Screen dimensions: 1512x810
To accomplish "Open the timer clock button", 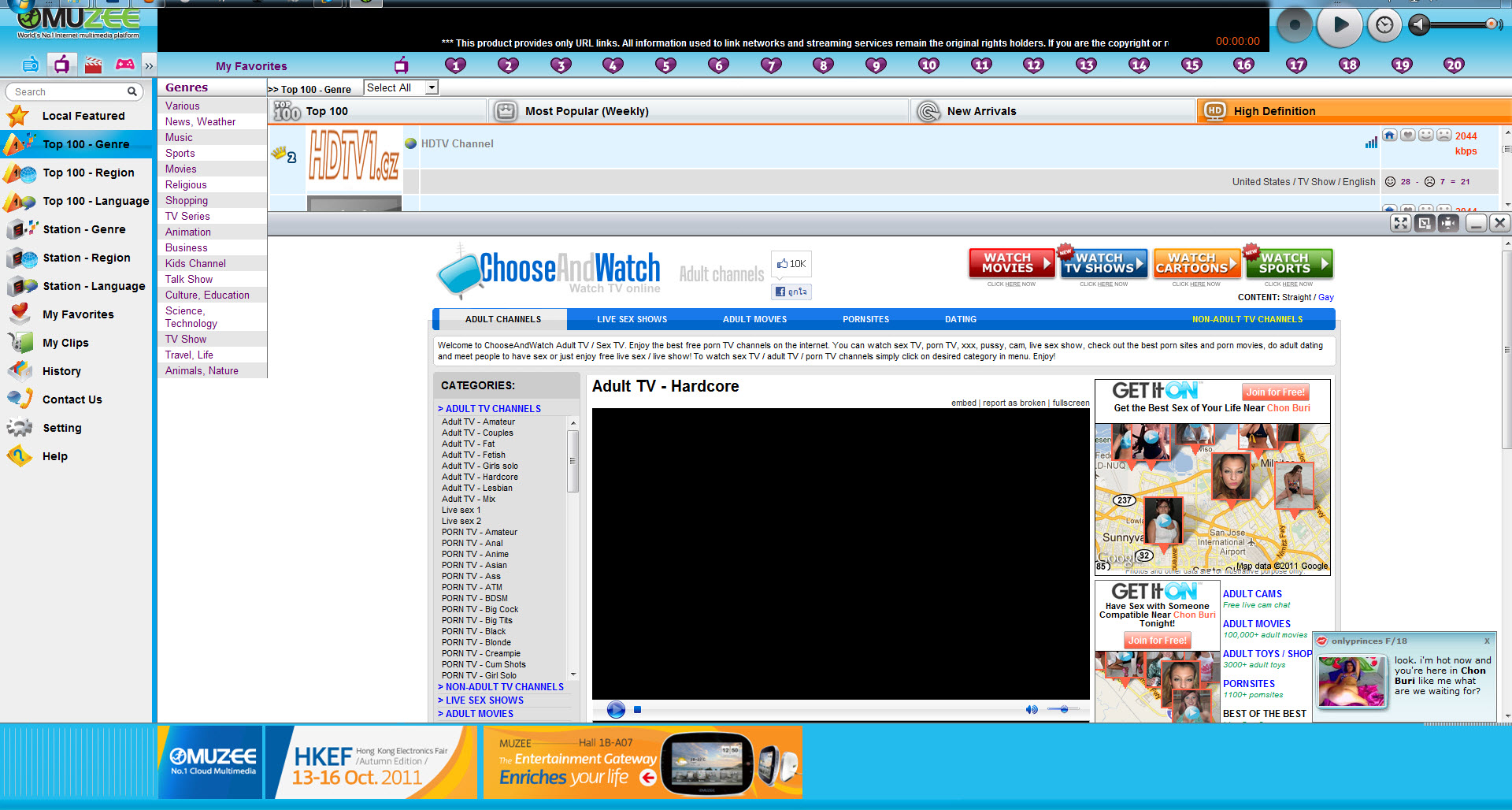I will (1384, 25).
